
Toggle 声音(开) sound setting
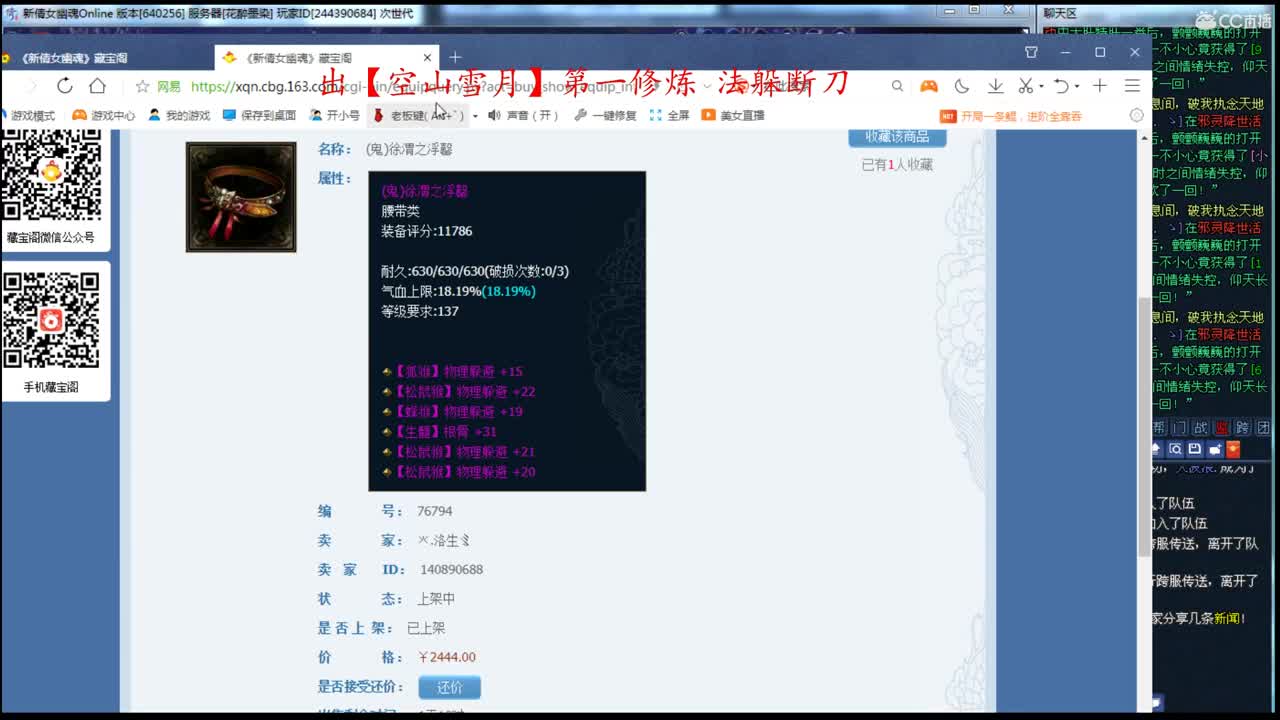522,115
